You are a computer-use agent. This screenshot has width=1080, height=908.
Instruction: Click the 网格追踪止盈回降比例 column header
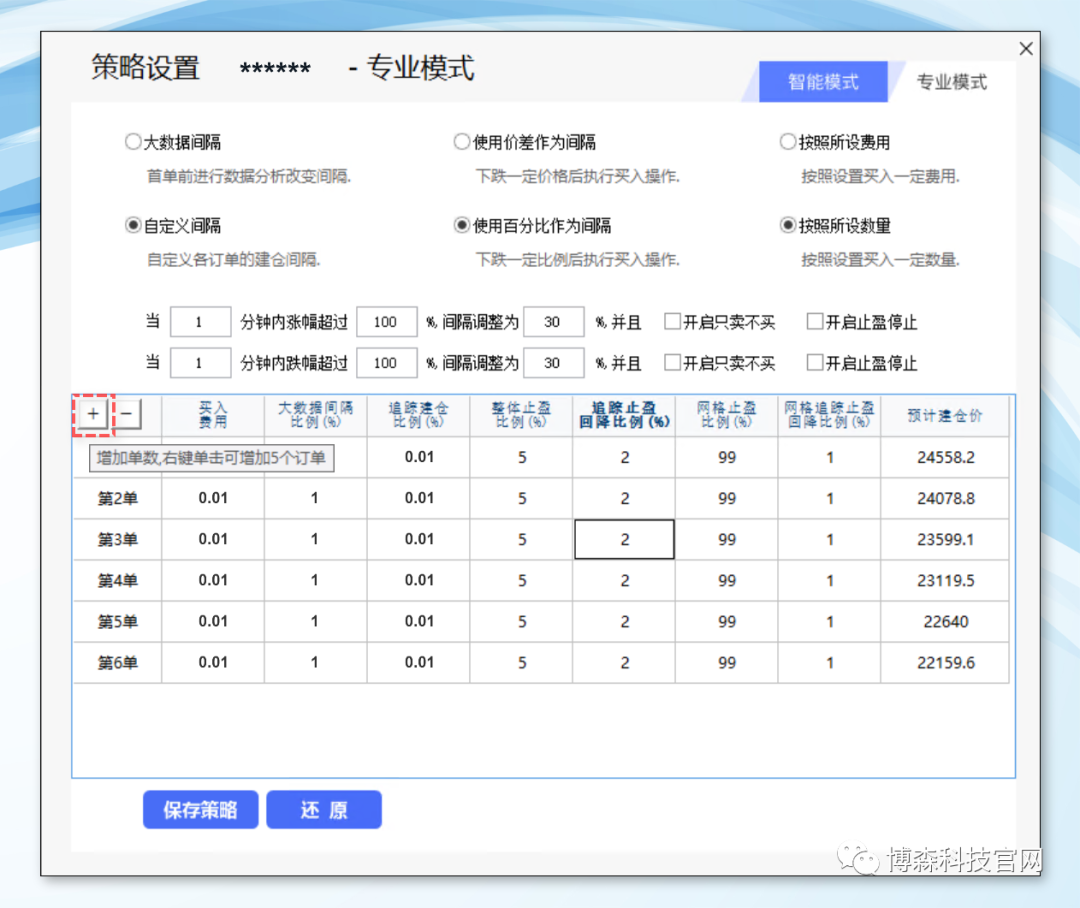point(829,415)
